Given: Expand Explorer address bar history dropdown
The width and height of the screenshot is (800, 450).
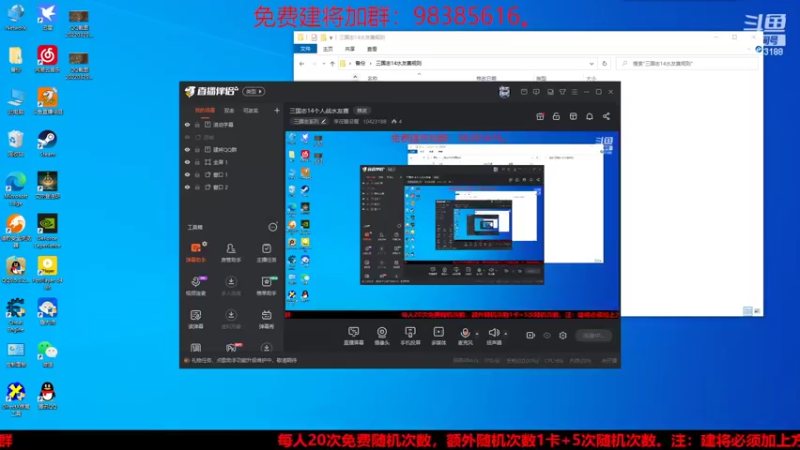Looking at the screenshot, I should pyautogui.click(x=591, y=64).
